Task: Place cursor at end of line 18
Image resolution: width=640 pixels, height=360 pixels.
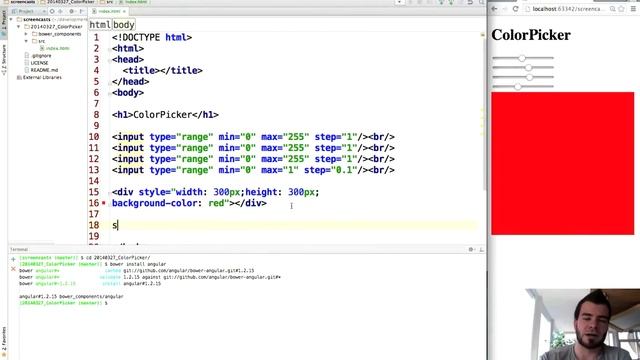Action: [x=119, y=225]
